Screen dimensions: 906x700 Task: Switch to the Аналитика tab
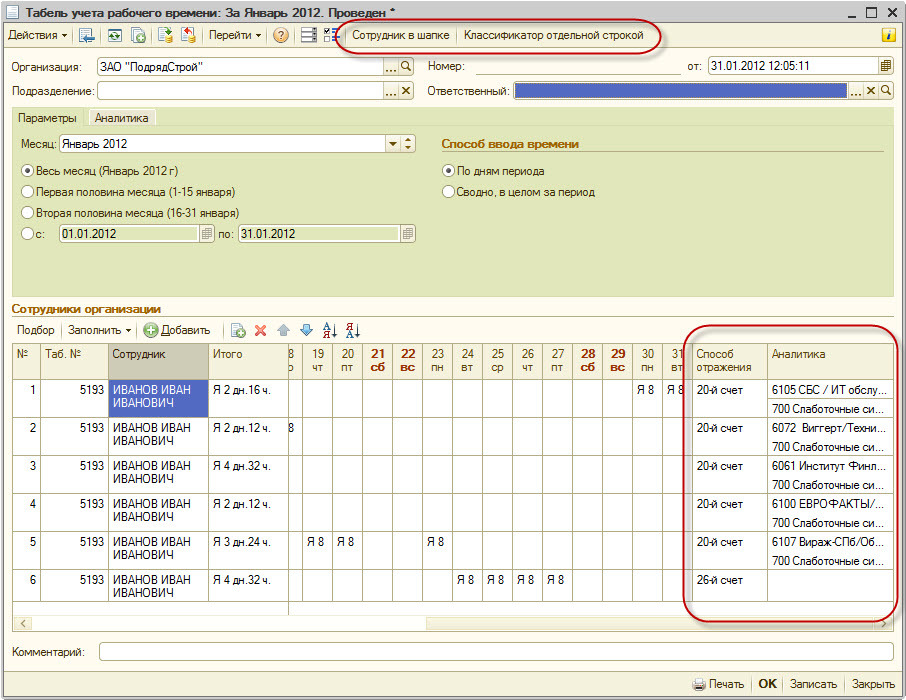[x=121, y=118]
